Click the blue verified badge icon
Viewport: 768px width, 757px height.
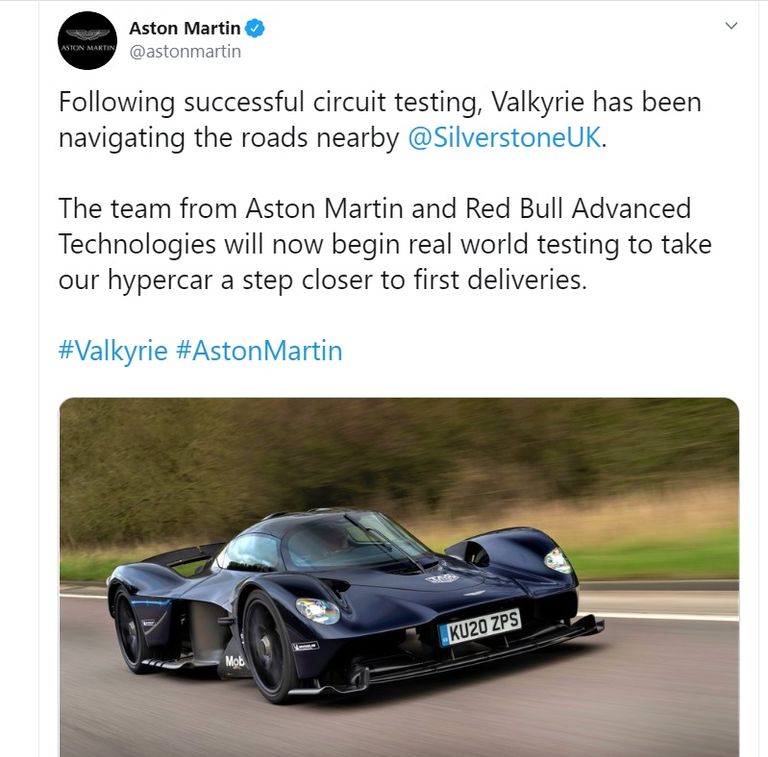pyautogui.click(x=255, y=28)
